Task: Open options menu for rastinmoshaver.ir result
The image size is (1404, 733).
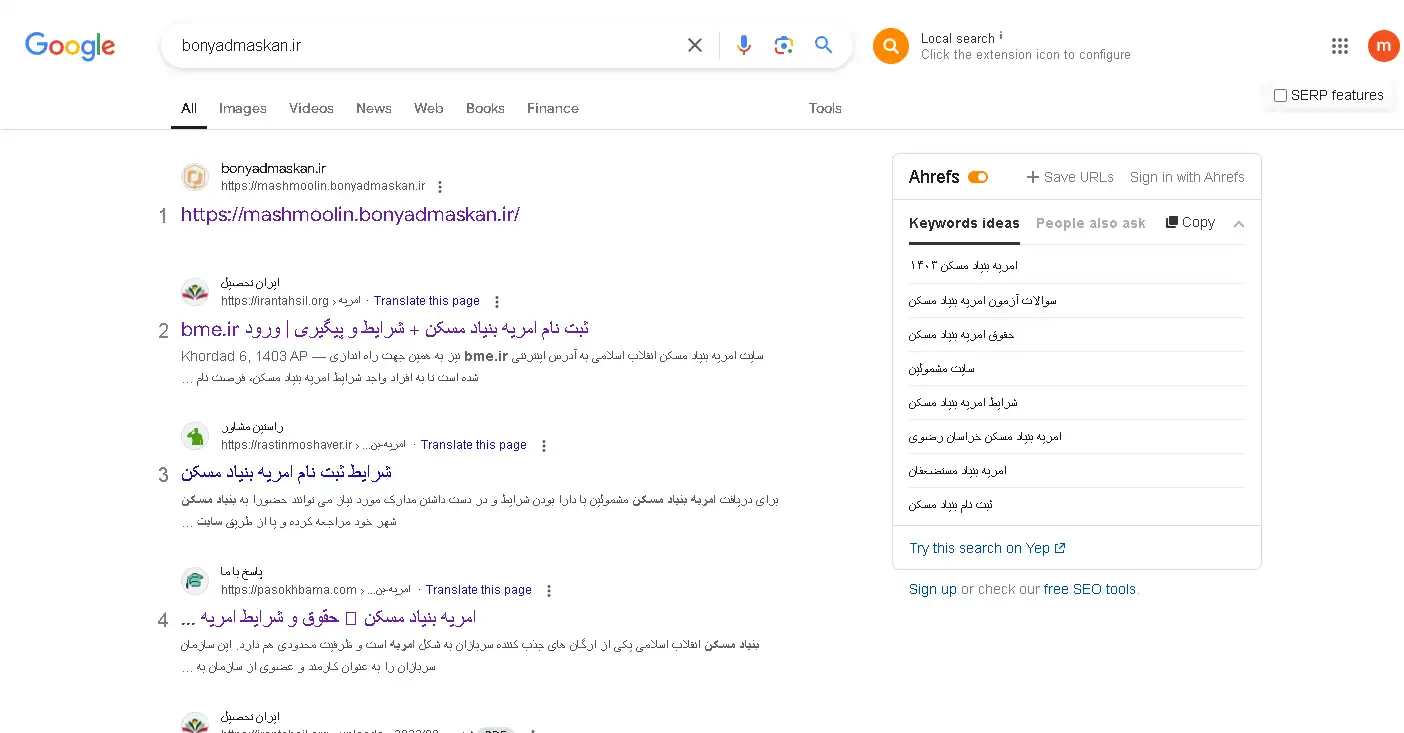Action: pyautogui.click(x=544, y=446)
